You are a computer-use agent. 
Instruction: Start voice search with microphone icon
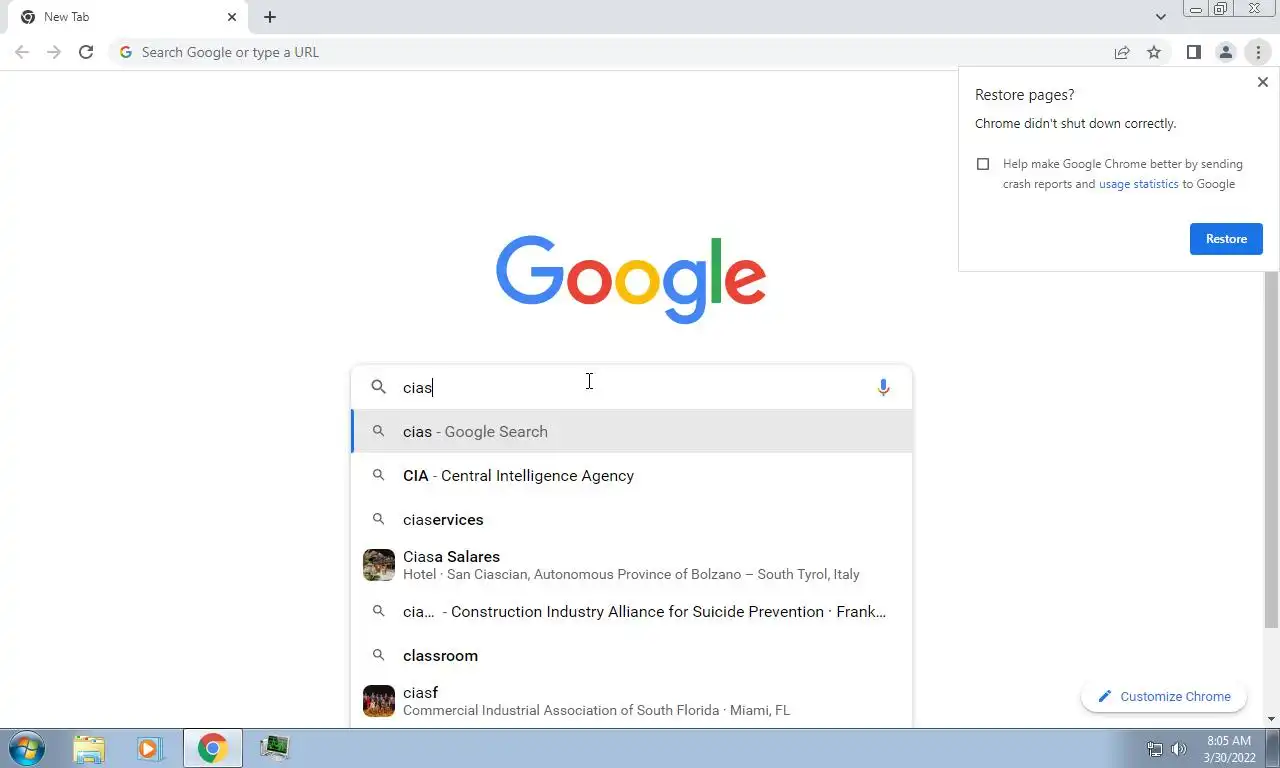(883, 387)
